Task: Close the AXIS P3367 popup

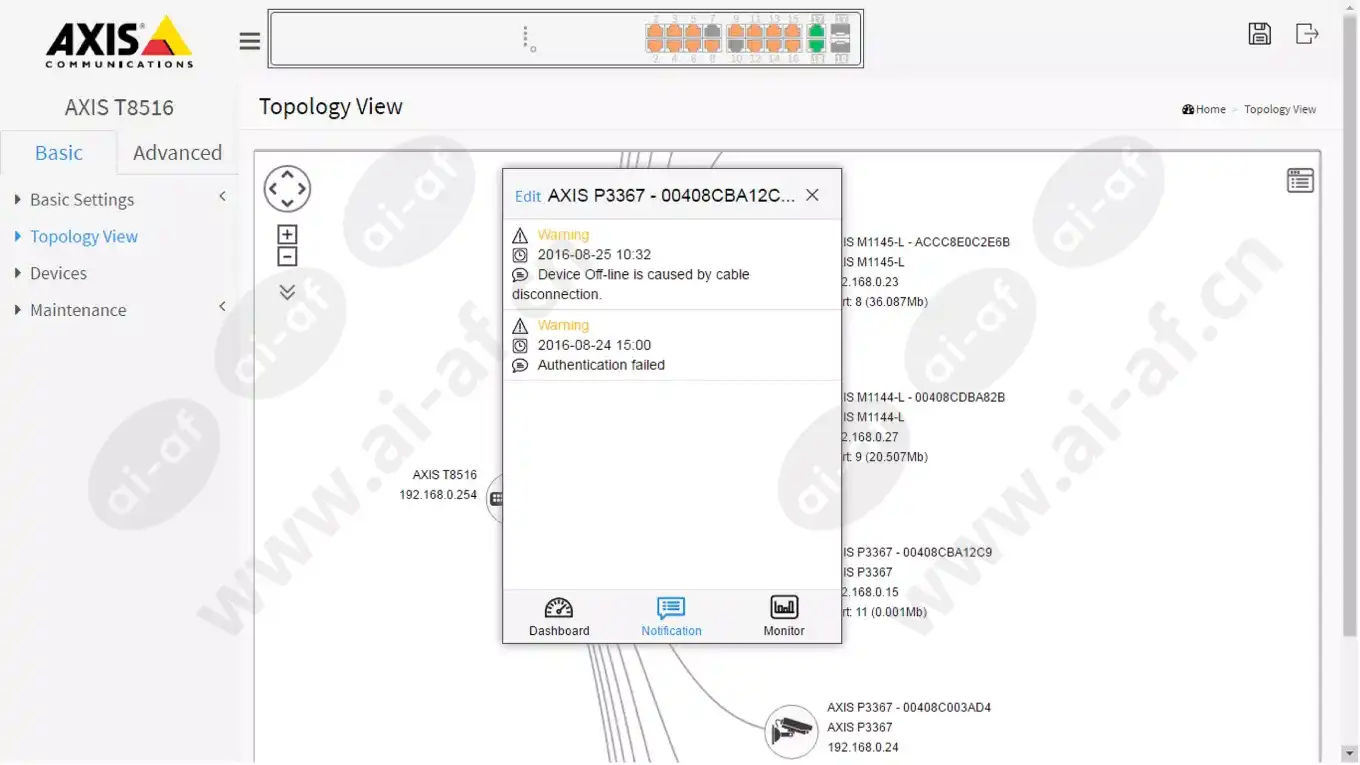Action: 812,195
